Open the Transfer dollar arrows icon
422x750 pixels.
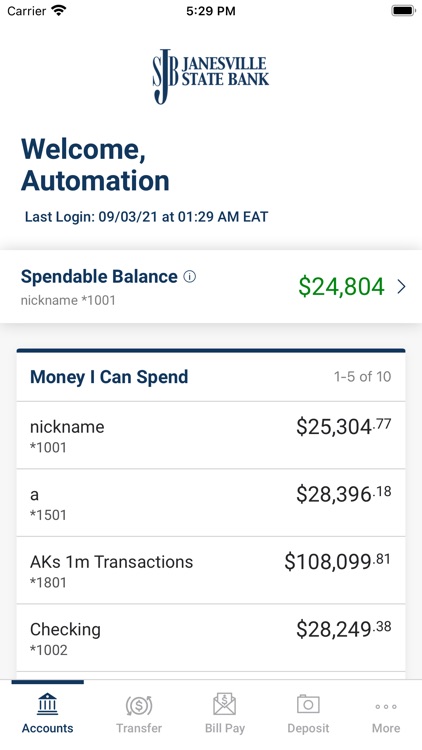(x=139, y=705)
